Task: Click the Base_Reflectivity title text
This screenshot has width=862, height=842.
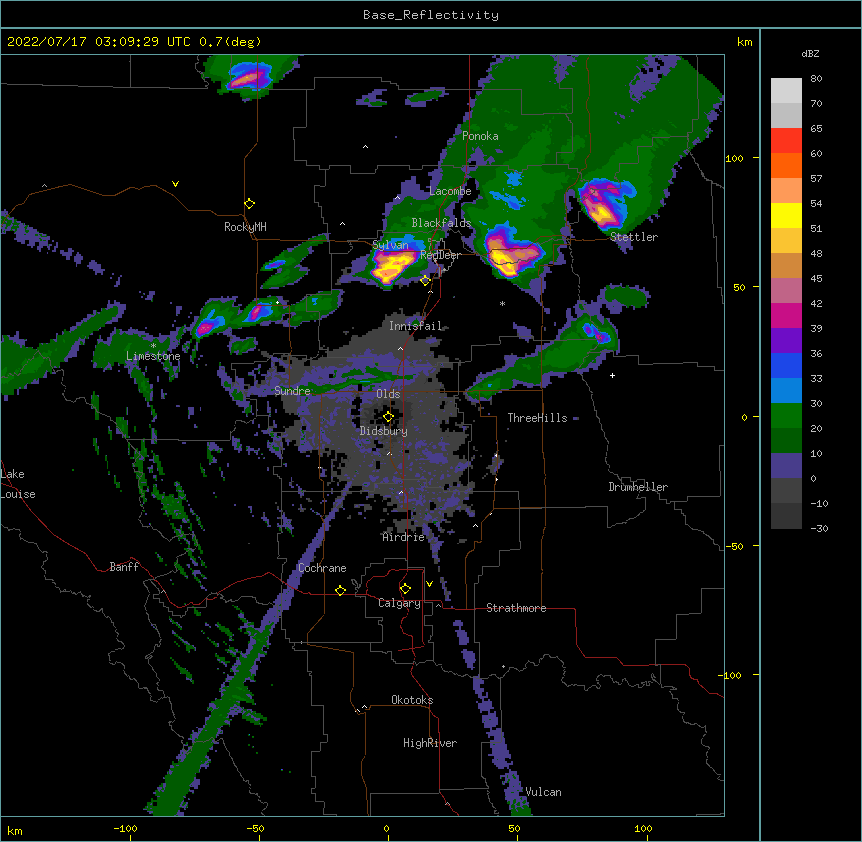Action: click(431, 15)
